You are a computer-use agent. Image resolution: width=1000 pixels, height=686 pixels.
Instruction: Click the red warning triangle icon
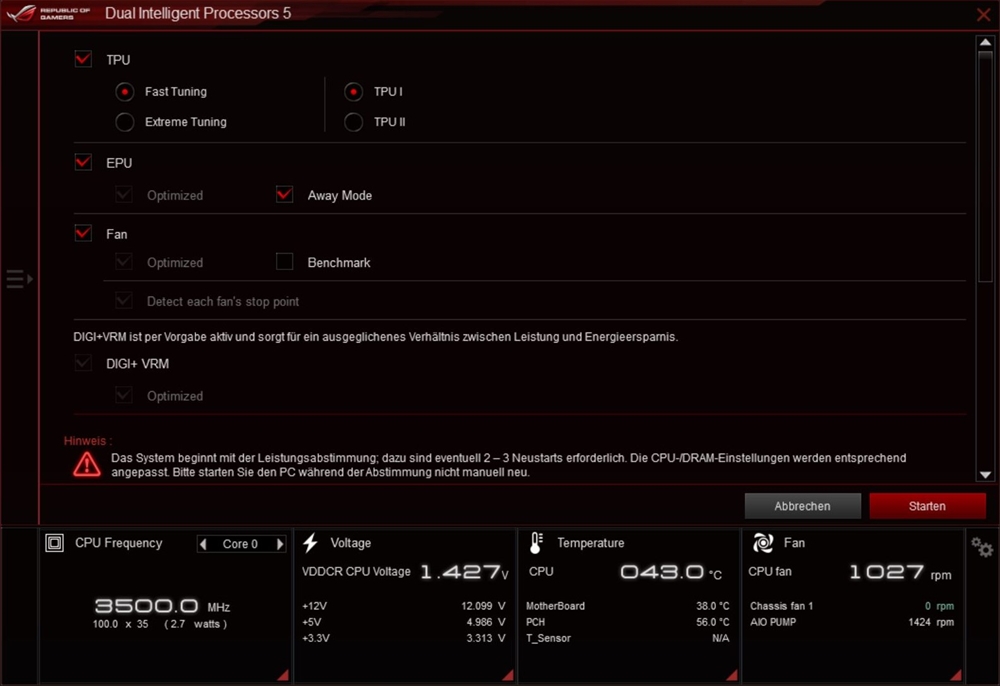point(87,464)
